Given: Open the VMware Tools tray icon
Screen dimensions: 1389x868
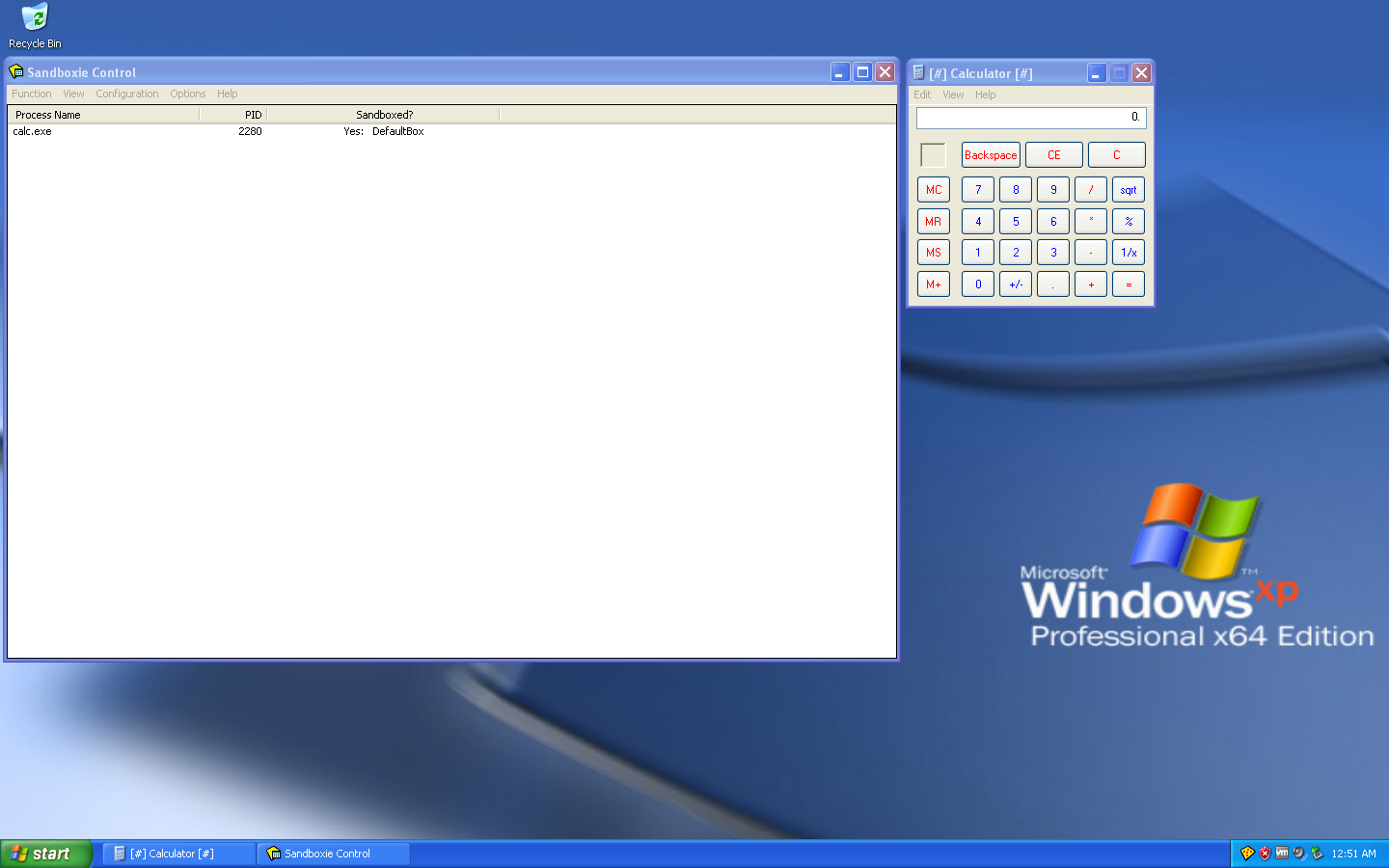Looking at the screenshot, I should 1282,854.
